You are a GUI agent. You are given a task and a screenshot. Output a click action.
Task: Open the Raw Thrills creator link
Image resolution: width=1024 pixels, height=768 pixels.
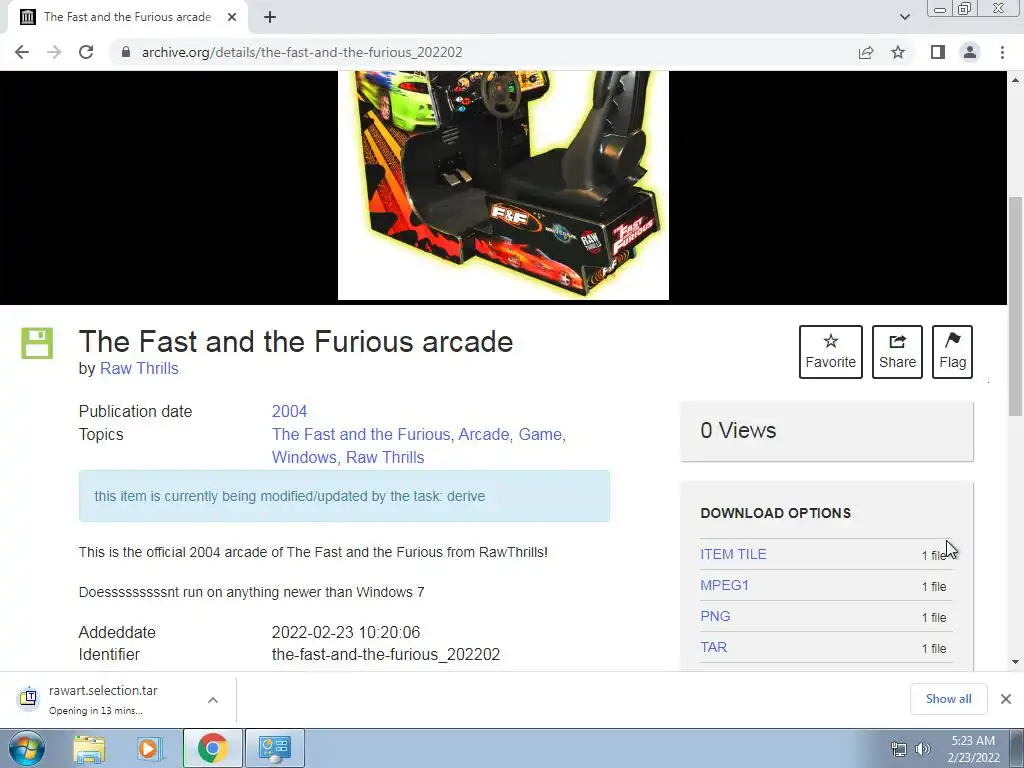(x=139, y=368)
